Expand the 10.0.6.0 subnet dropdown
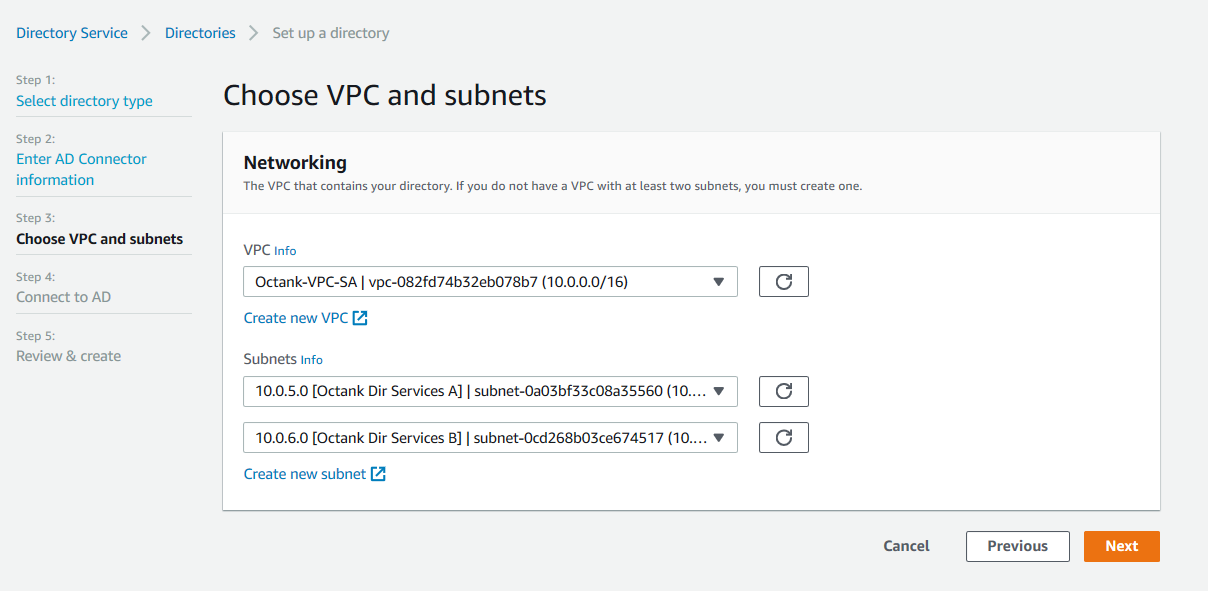This screenshot has width=1208, height=591. tap(490, 438)
